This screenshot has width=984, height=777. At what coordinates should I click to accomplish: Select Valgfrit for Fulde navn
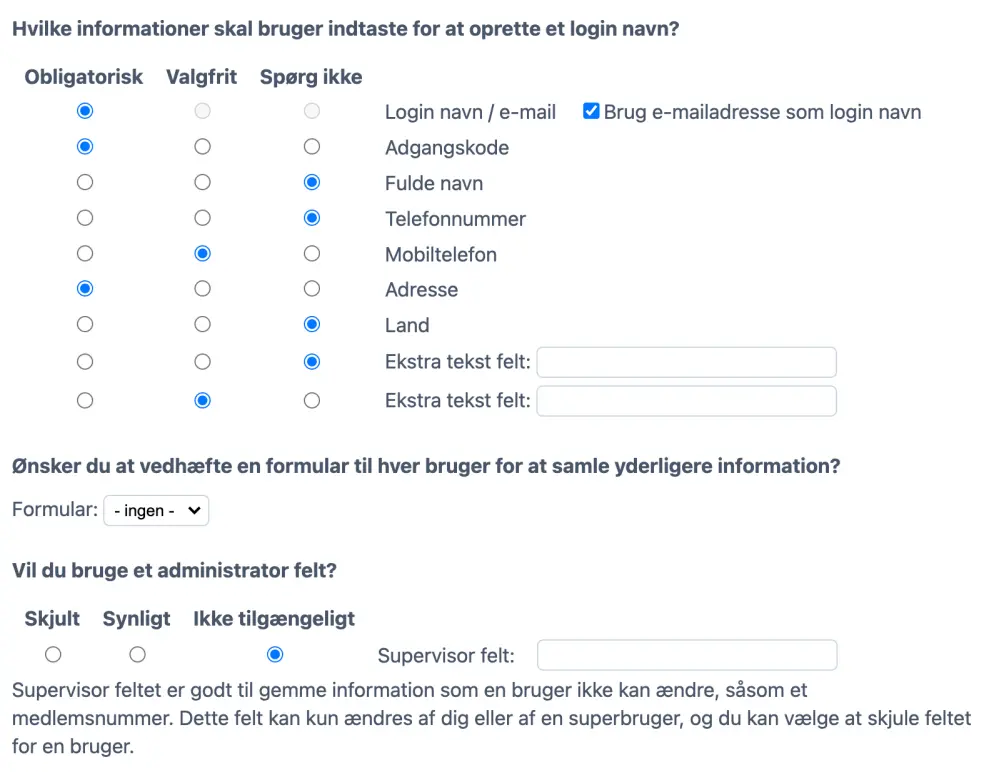pos(202,182)
